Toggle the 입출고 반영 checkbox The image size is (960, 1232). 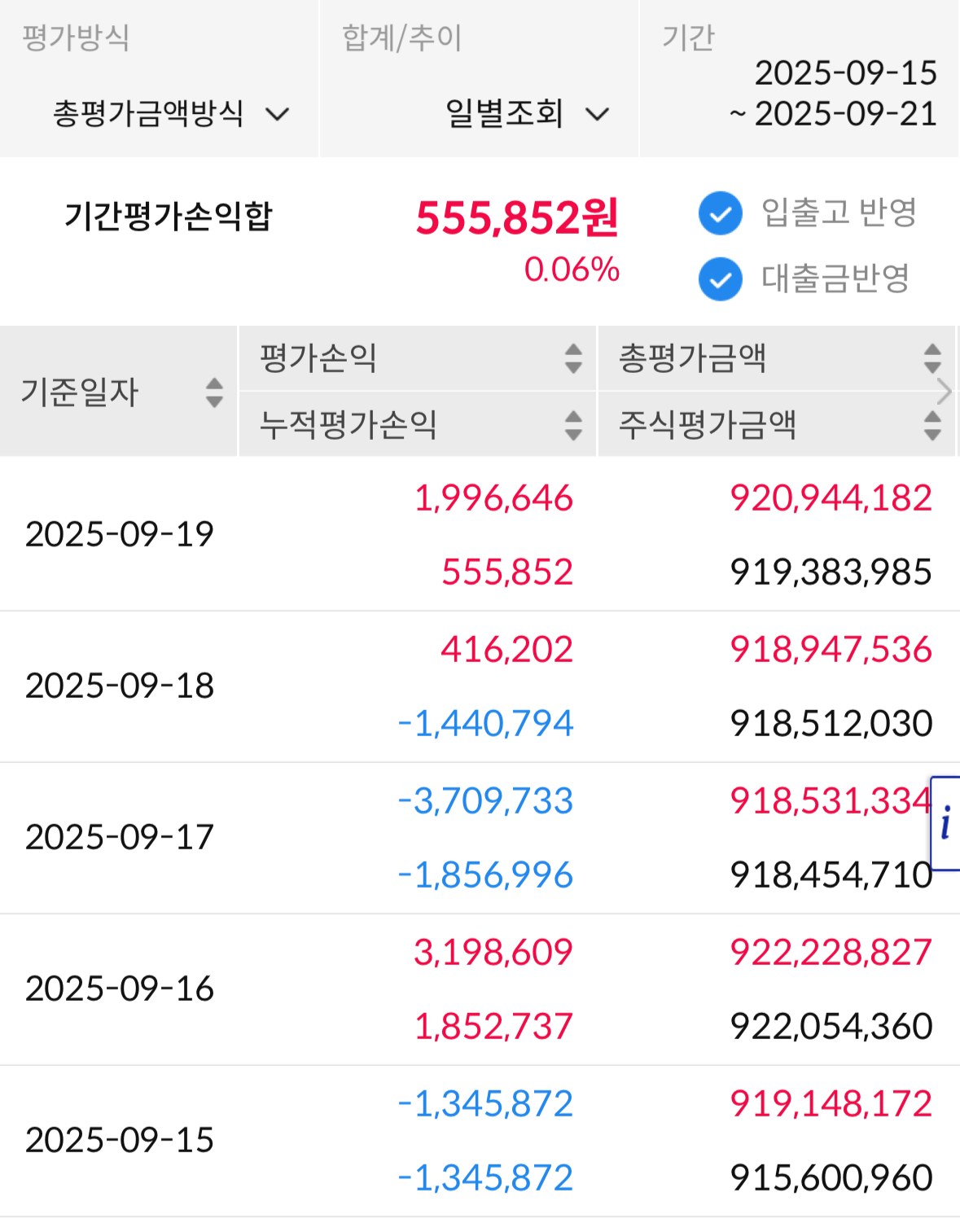pyautogui.click(x=721, y=214)
